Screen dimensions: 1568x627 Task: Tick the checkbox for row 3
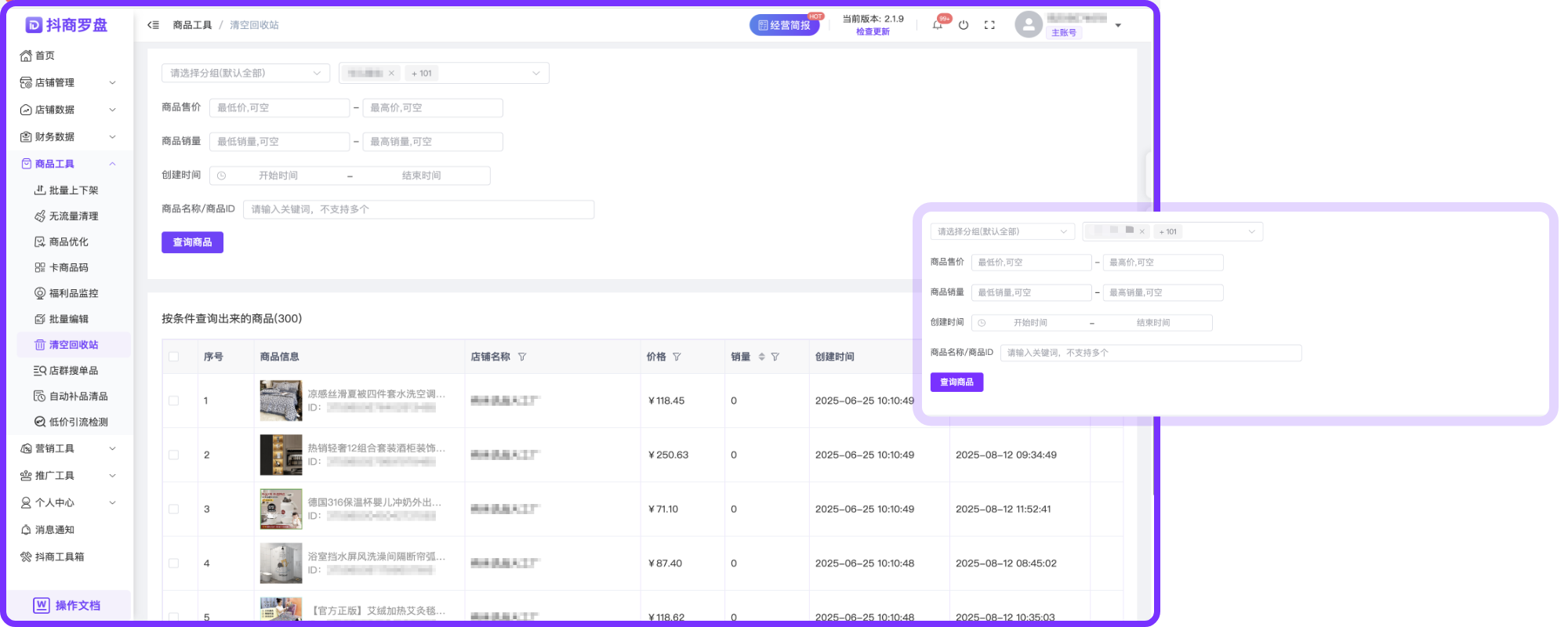pyautogui.click(x=173, y=509)
